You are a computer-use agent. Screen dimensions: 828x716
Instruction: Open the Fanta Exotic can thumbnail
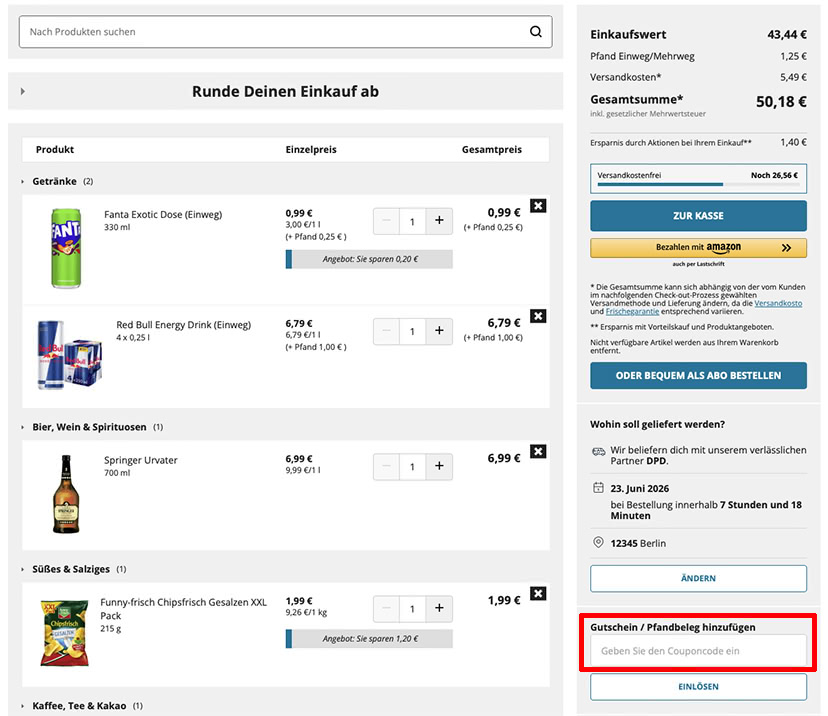pyautogui.click(x=66, y=248)
